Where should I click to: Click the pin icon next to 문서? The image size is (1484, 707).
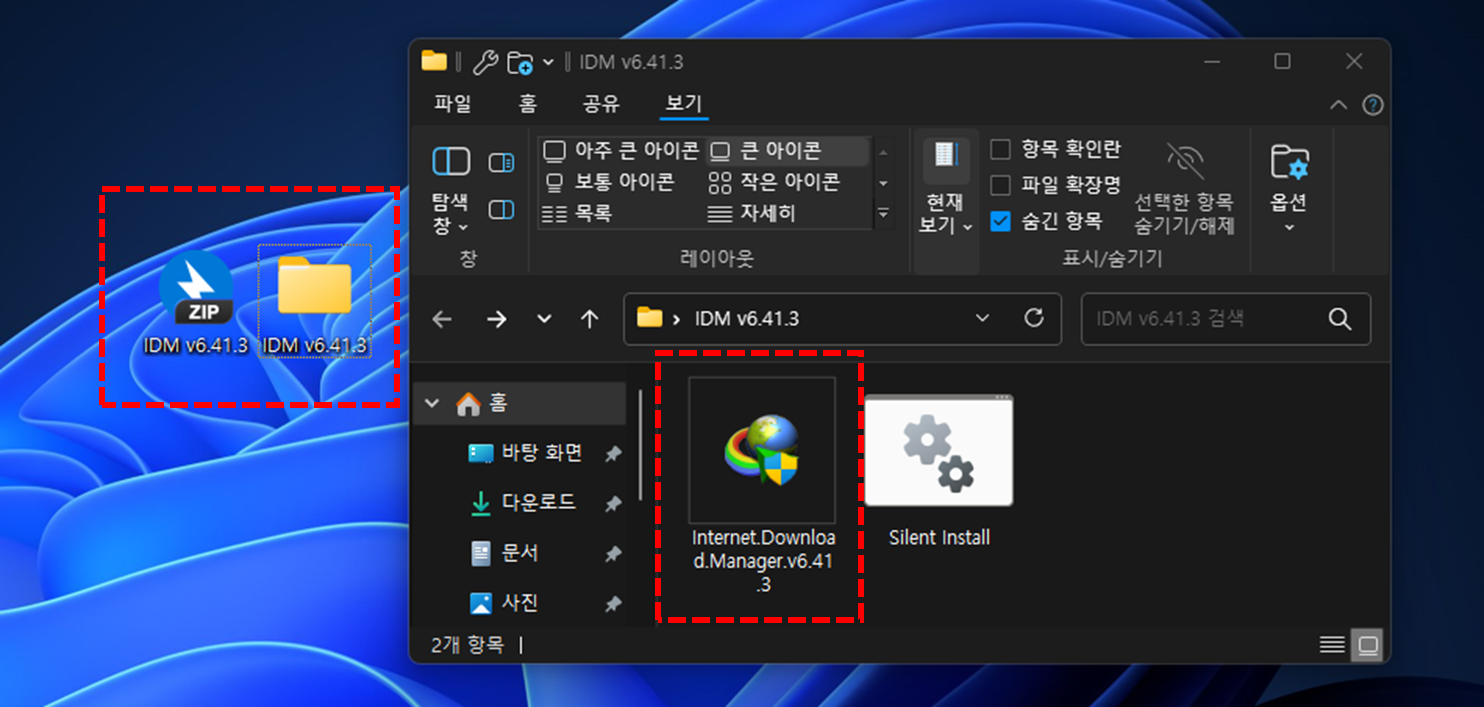pyautogui.click(x=613, y=554)
